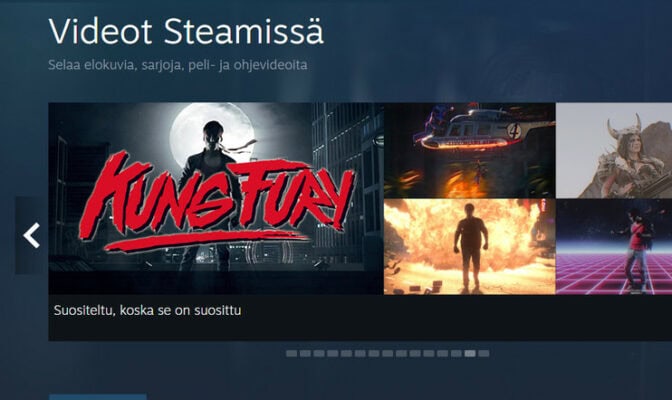Go to the third carousel page dot

(x=319, y=353)
